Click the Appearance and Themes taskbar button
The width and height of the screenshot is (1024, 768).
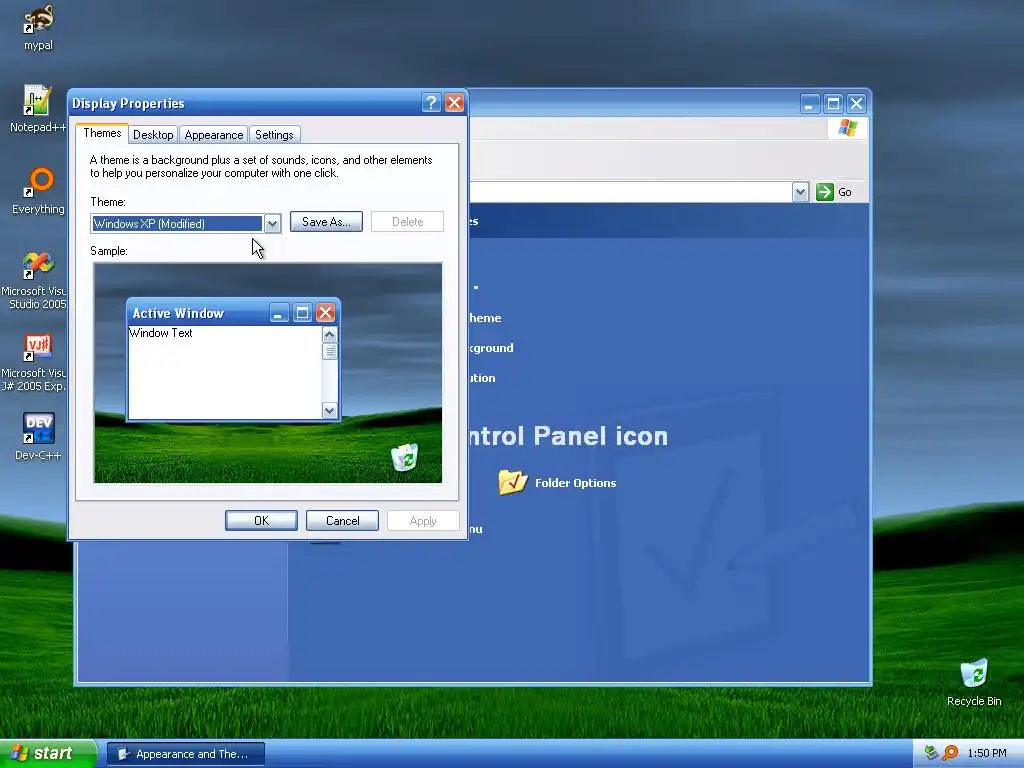pyautogui.click(x=185, y=754)
